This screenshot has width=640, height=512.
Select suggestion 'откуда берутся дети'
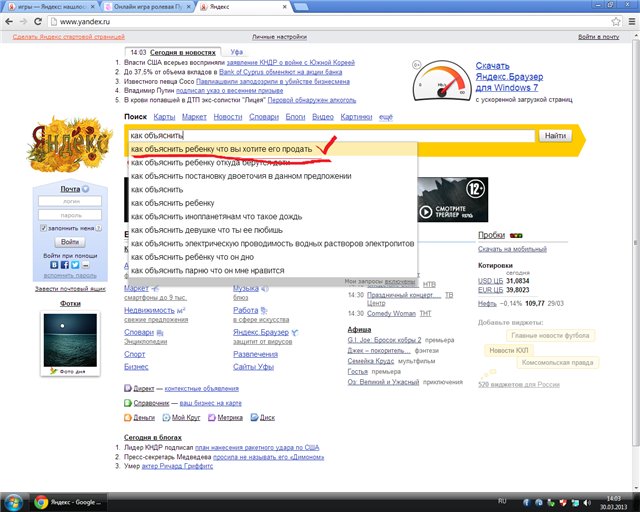pos(273,163)
